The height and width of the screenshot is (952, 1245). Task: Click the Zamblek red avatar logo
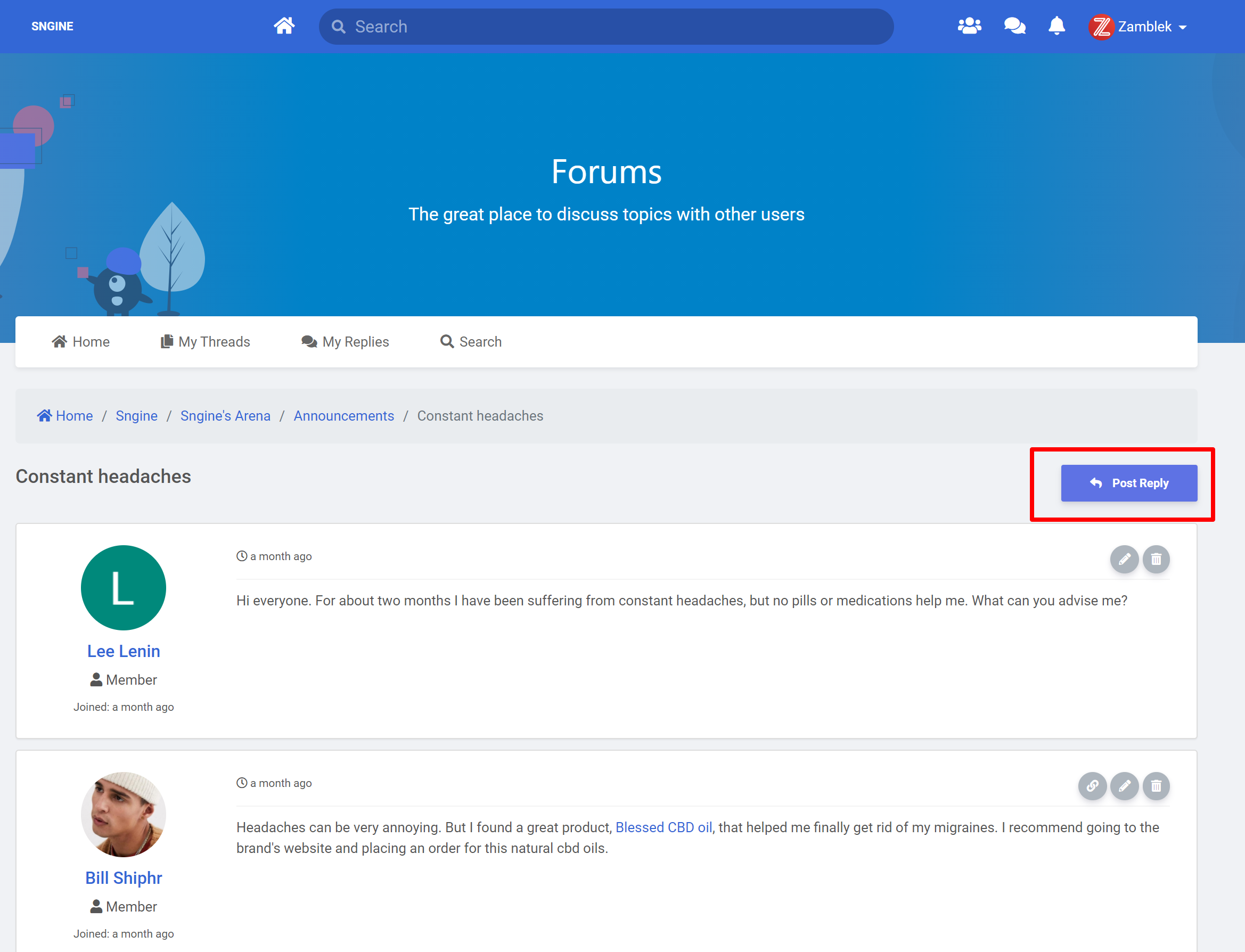1101,27
